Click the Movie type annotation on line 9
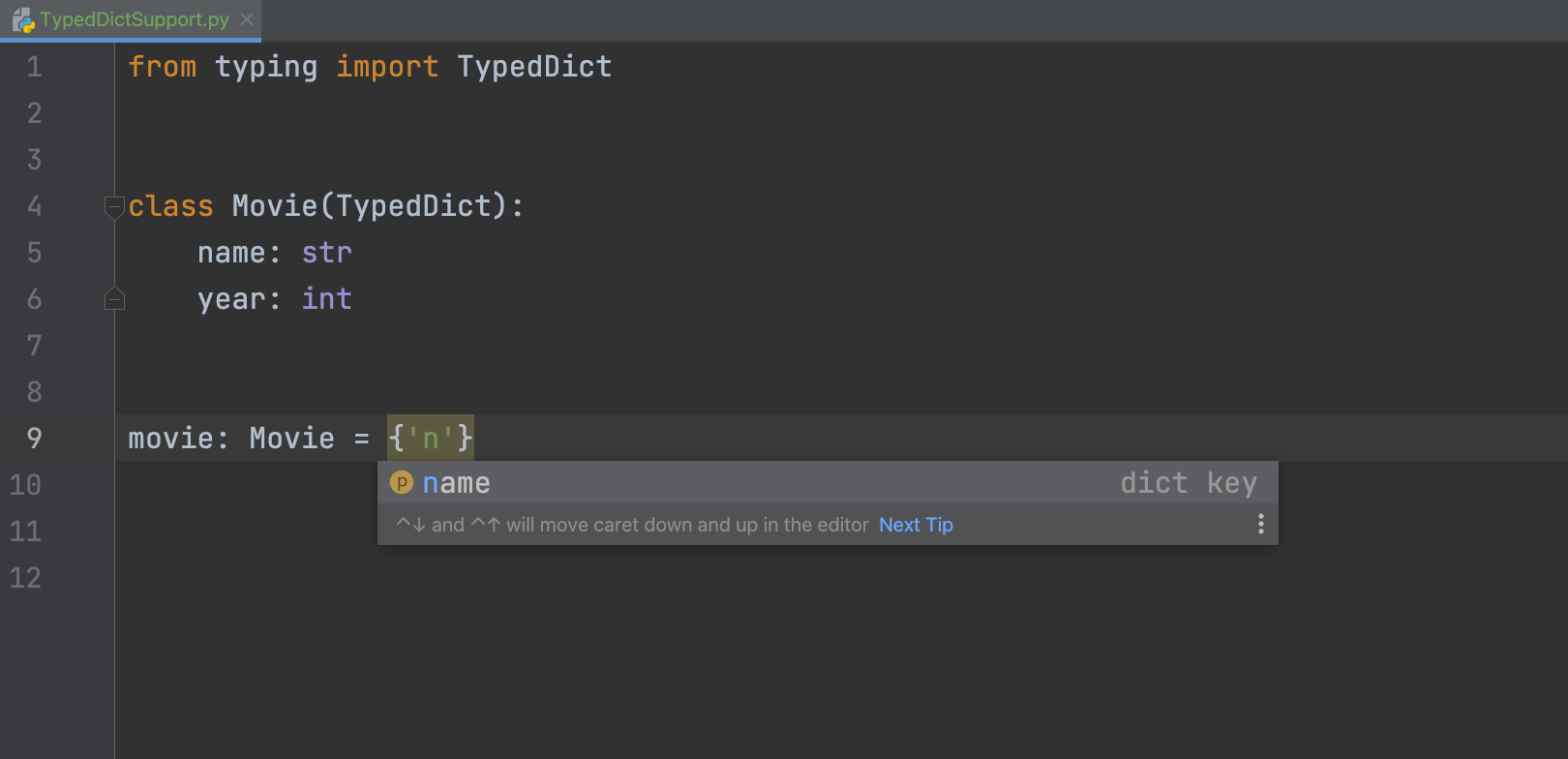1568x759 pixels. pos(291,439)
